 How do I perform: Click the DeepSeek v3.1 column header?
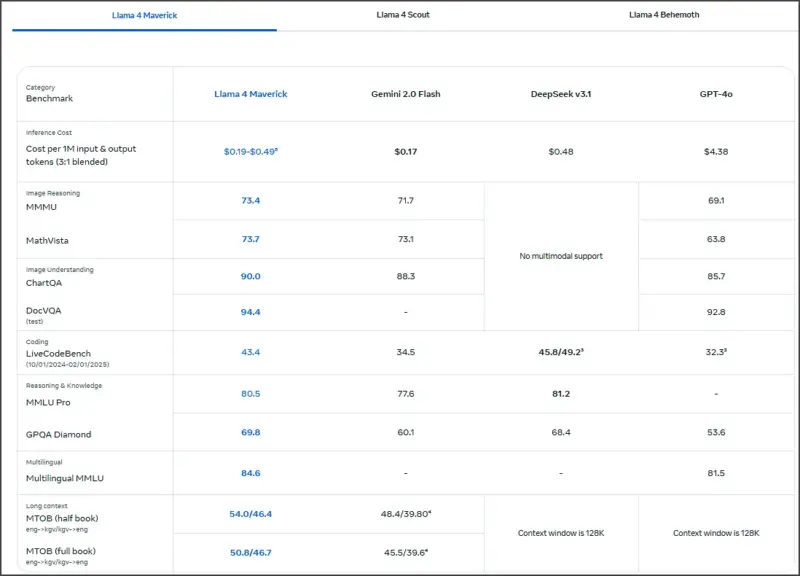[x=561, y=94]
